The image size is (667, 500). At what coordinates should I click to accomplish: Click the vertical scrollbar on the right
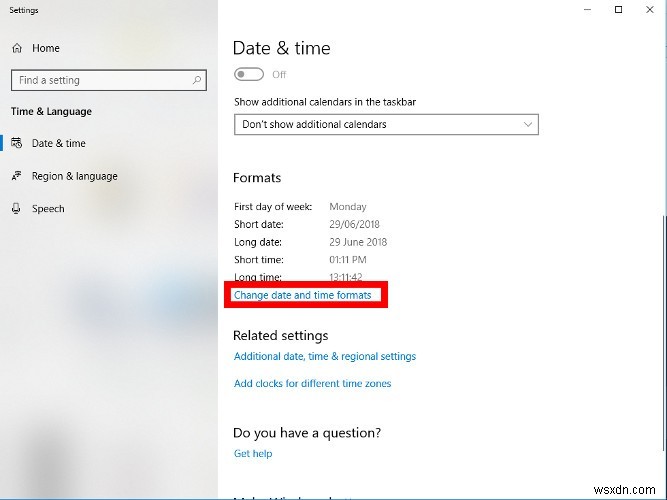[664, 332]
